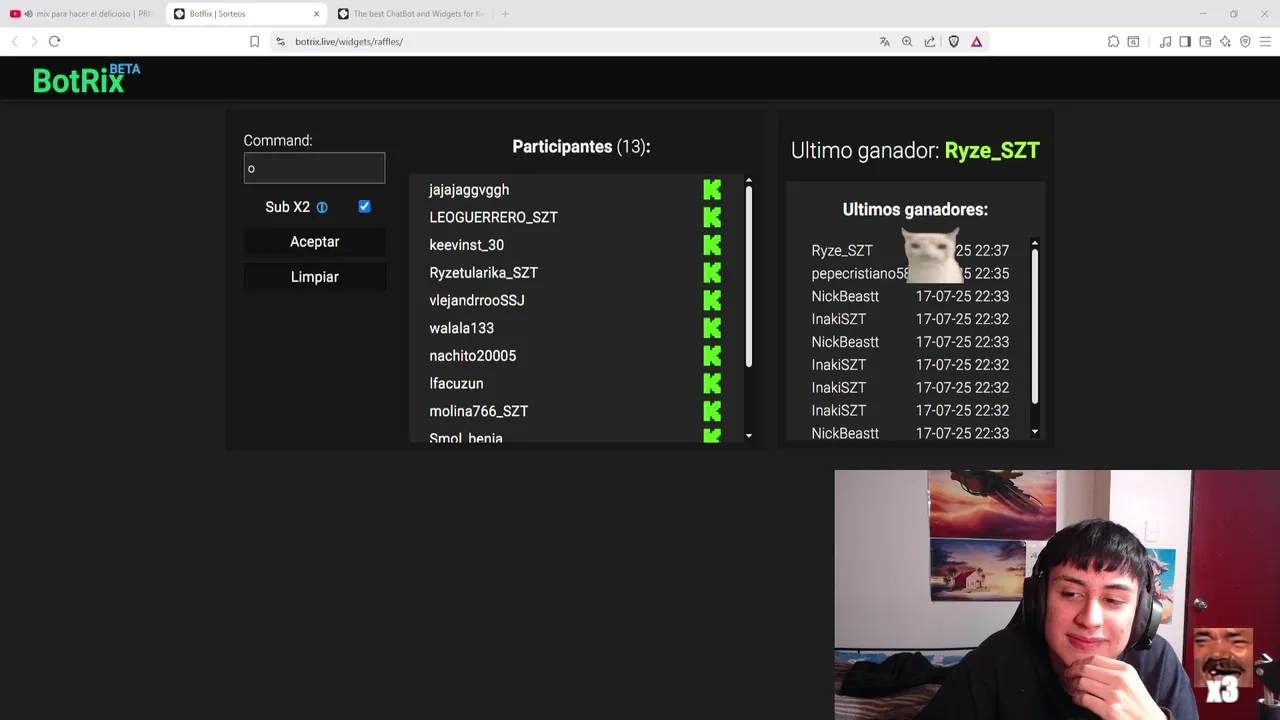Open Brave Rewards triangle icon

click(x=976, y=42)
